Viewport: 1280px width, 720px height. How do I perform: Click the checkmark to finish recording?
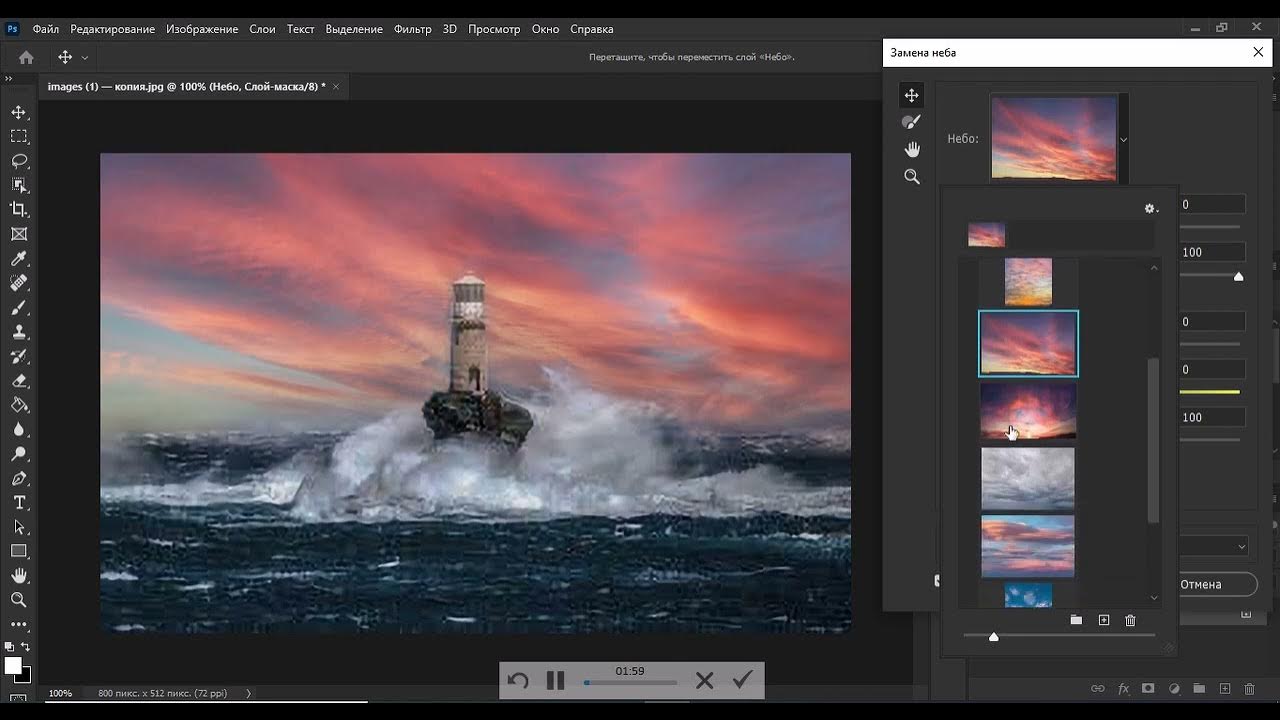point(742,680)
